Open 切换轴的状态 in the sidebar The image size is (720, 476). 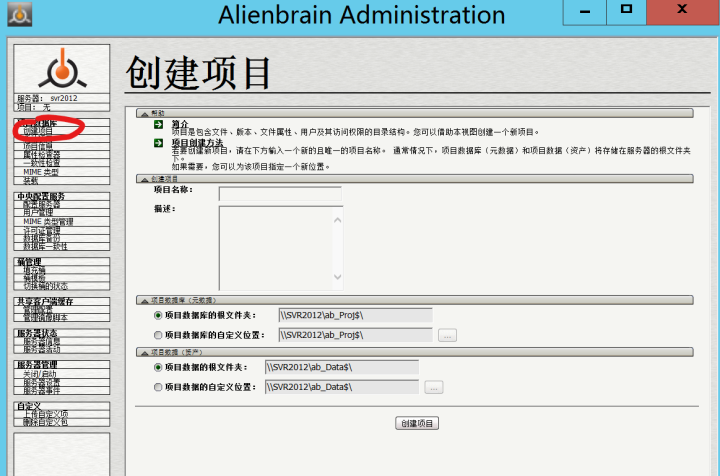click(45, 286)
